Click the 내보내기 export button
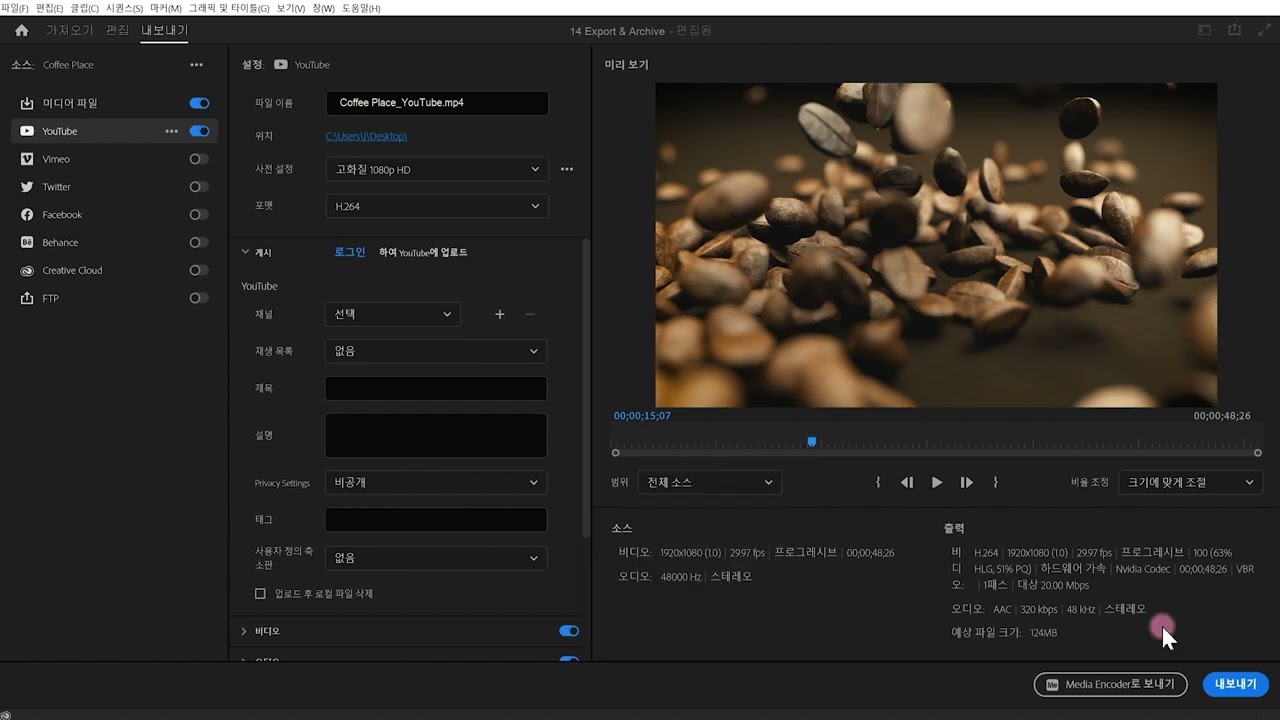The height and width of the screenshot is (720, 1280). click(x=1235, y=684)
